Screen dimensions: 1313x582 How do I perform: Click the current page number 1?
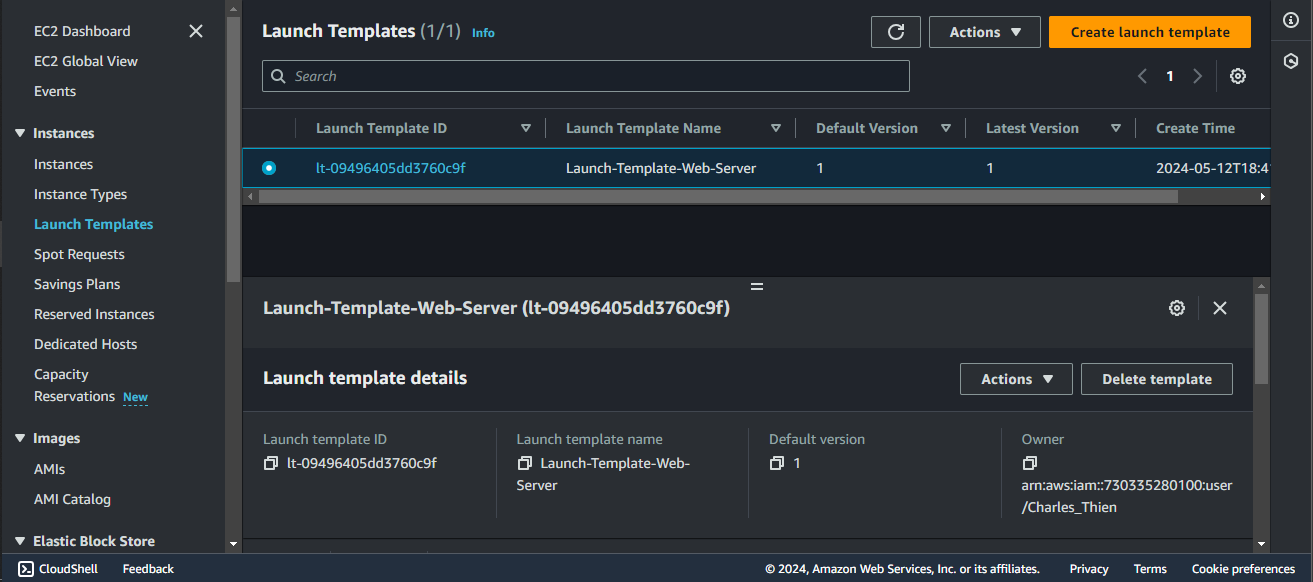click(x=1170, y=76)
